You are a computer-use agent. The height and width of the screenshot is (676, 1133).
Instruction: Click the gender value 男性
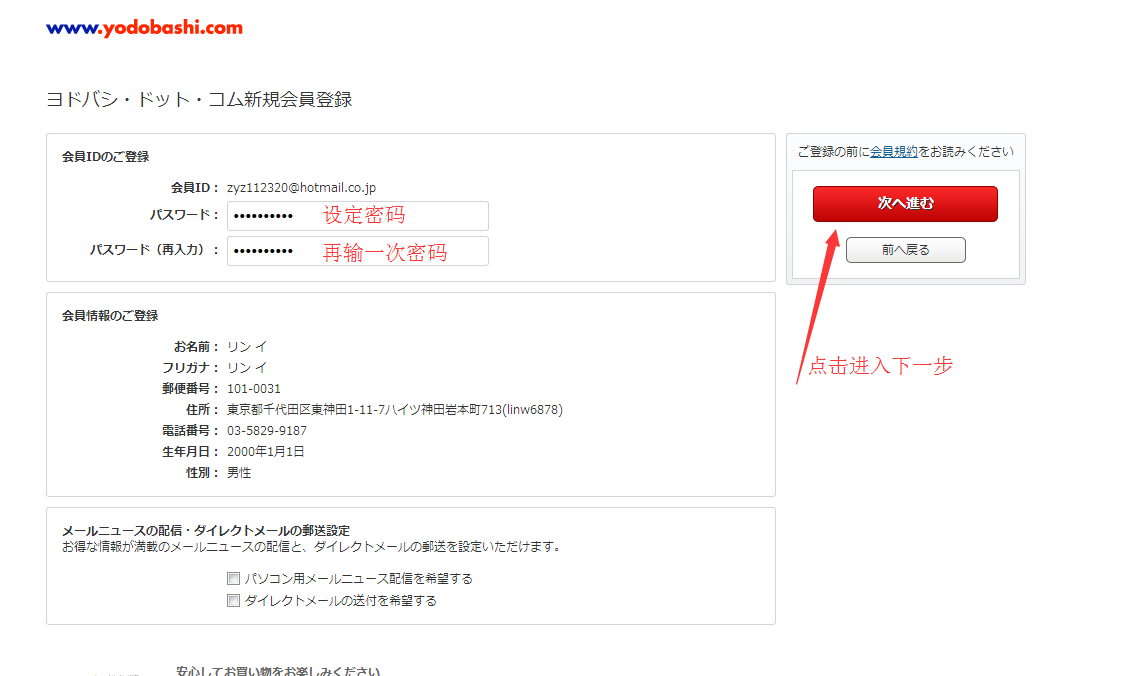[x=239, y=472]
